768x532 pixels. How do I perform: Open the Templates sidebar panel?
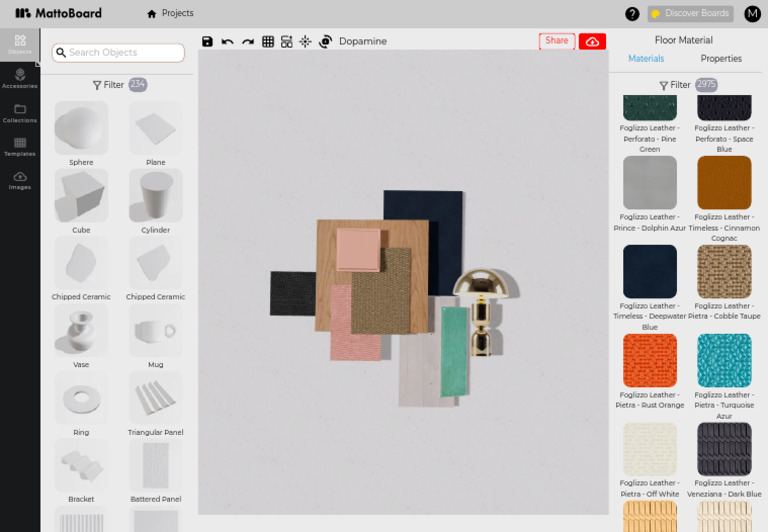pos(20,147)
